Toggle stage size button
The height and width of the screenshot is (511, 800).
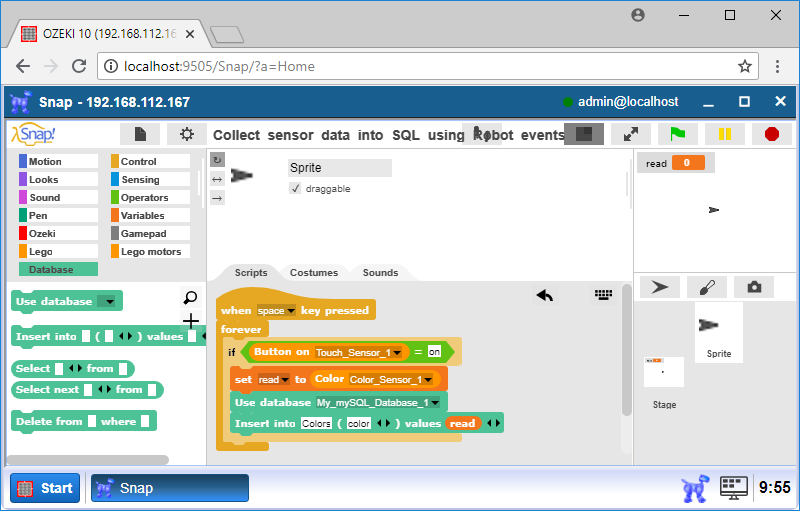tap(584, 134)
